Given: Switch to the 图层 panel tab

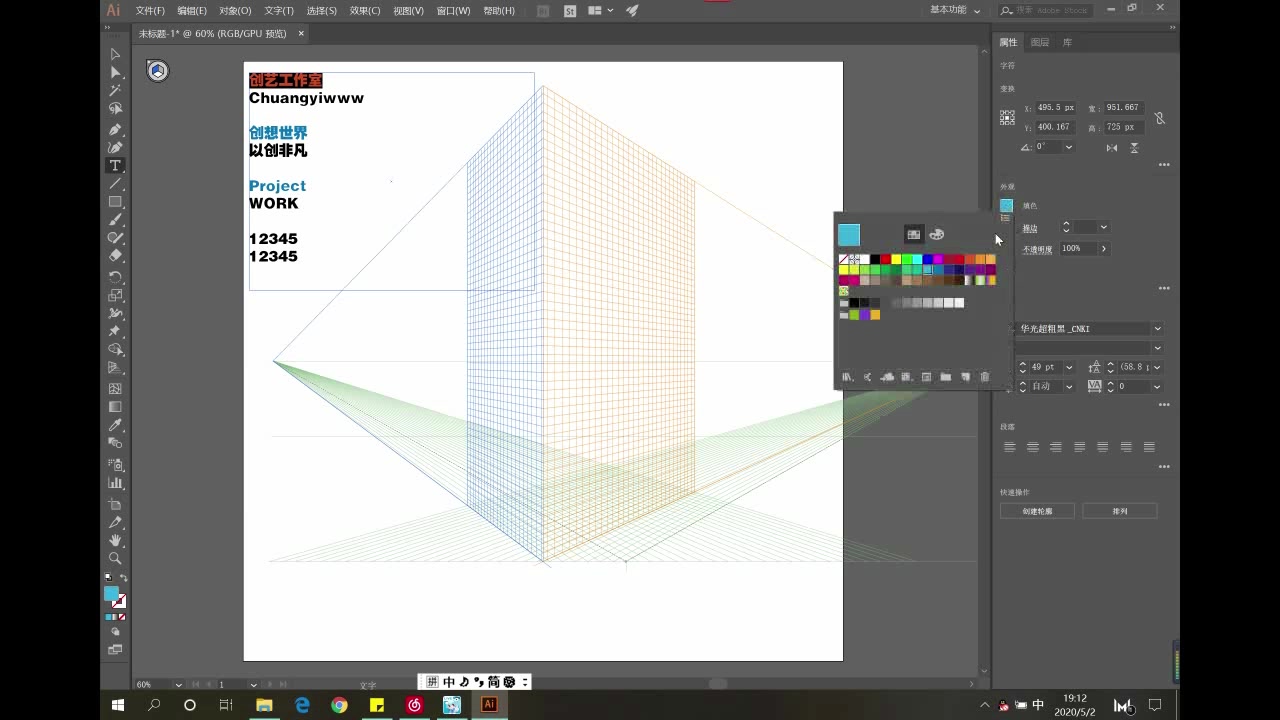Looking at the screenshot, I should coord(1038,42).
